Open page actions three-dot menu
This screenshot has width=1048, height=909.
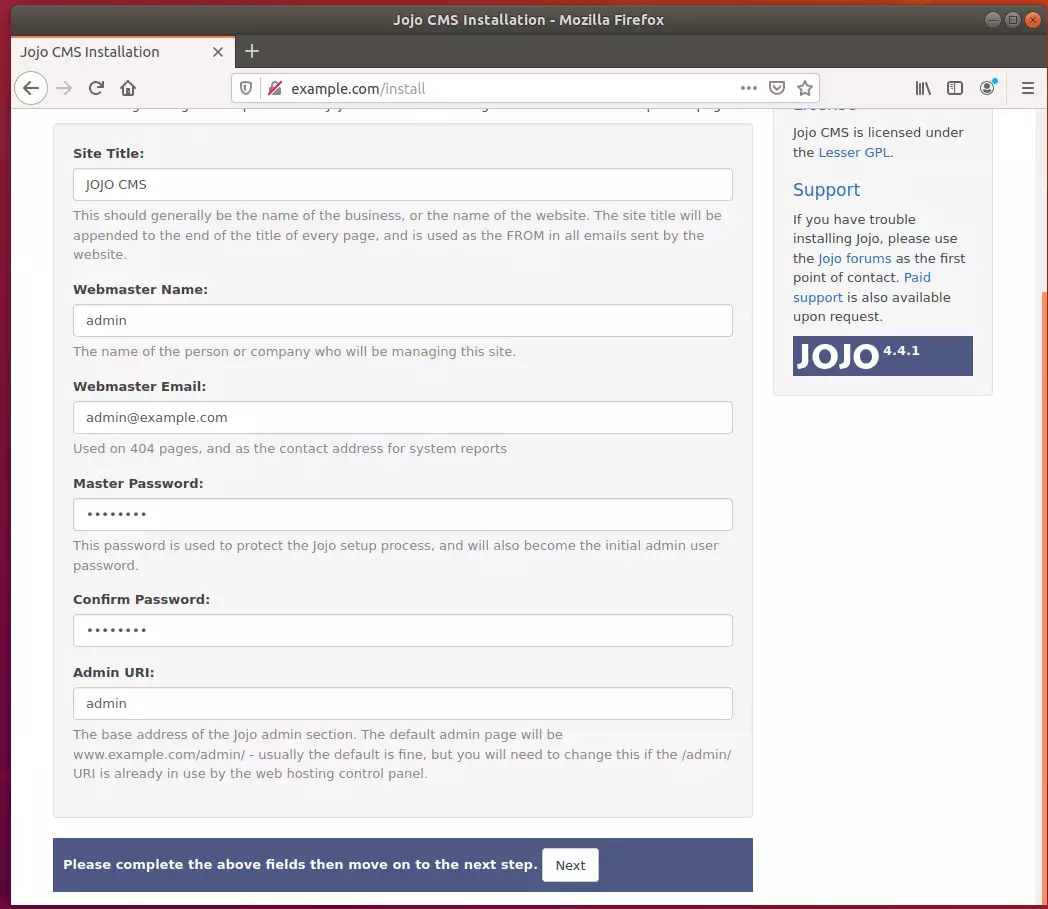click(x=749, y=88)
